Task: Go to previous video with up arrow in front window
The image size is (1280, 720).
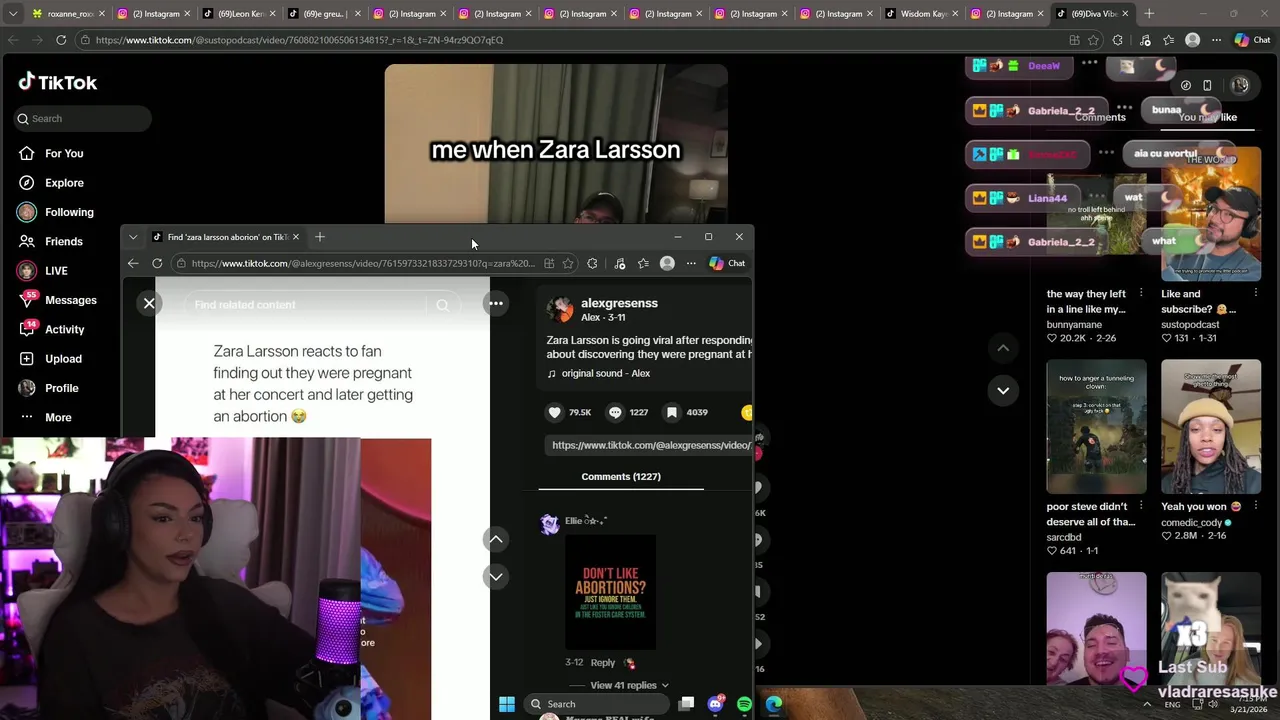Action: click(x=495, y=539)
